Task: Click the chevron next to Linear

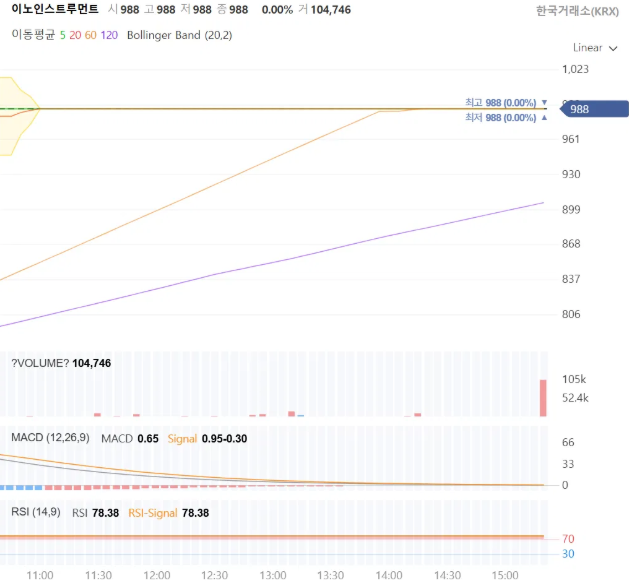Action: (613, 49)
